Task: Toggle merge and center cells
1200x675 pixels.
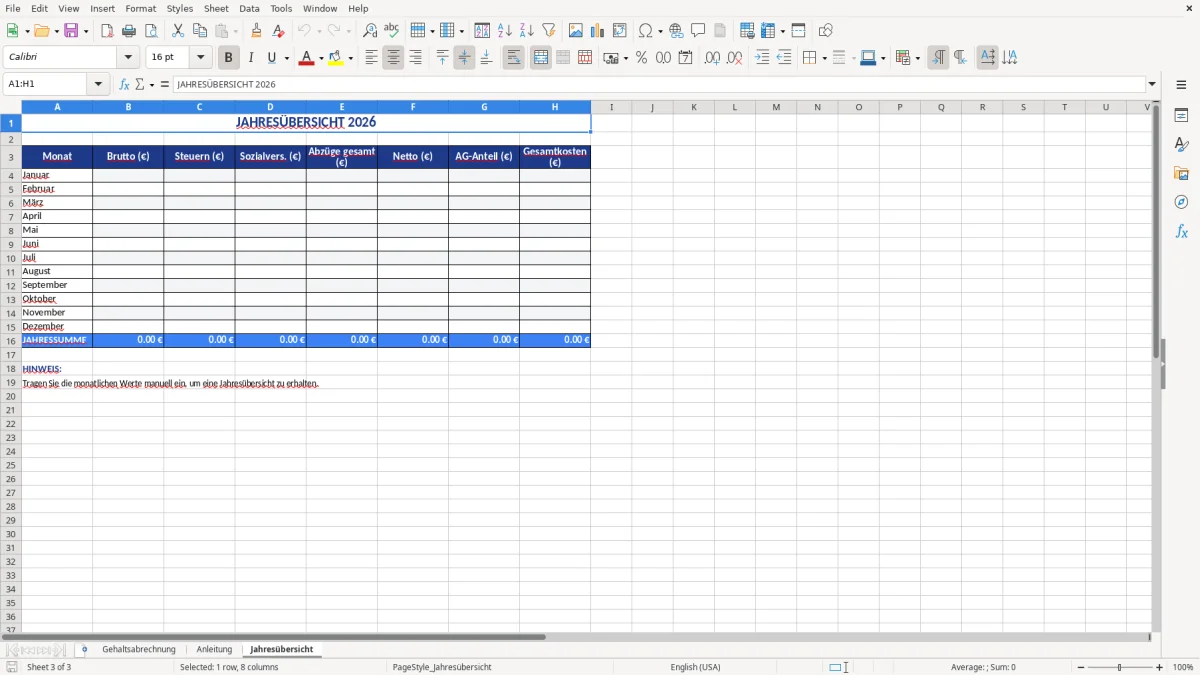Action: click(540, 58)
